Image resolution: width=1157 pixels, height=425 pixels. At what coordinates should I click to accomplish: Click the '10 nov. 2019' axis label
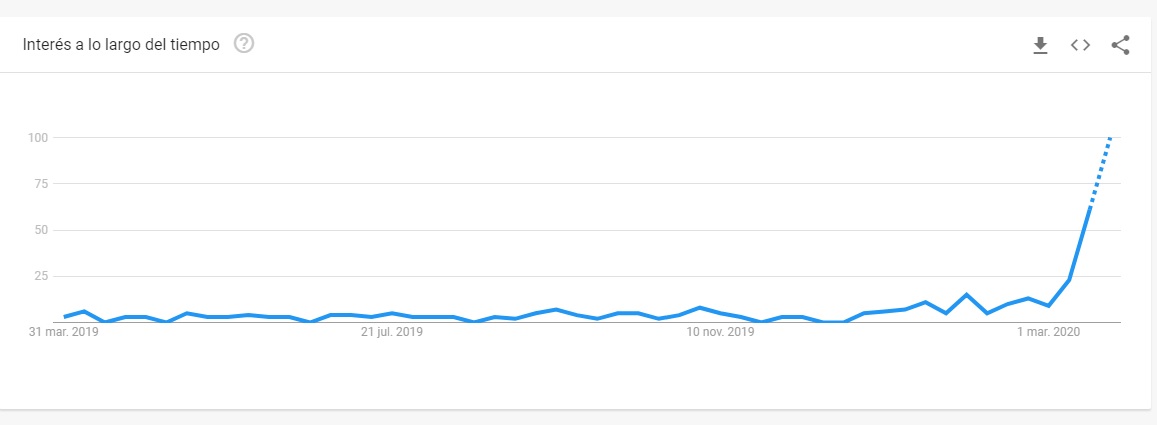pyautogui.click(x=720, y=334)
